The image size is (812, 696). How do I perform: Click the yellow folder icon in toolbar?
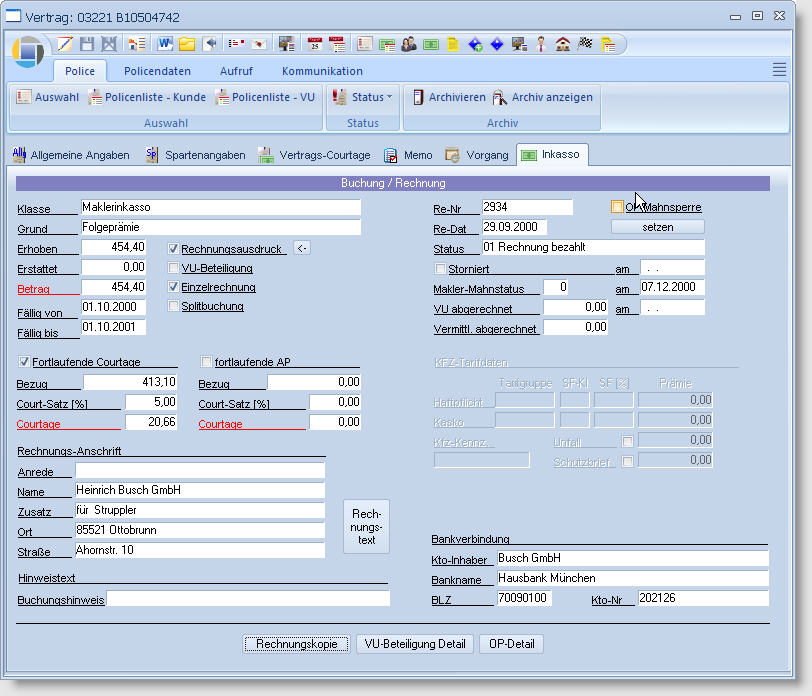pos(187,44)
